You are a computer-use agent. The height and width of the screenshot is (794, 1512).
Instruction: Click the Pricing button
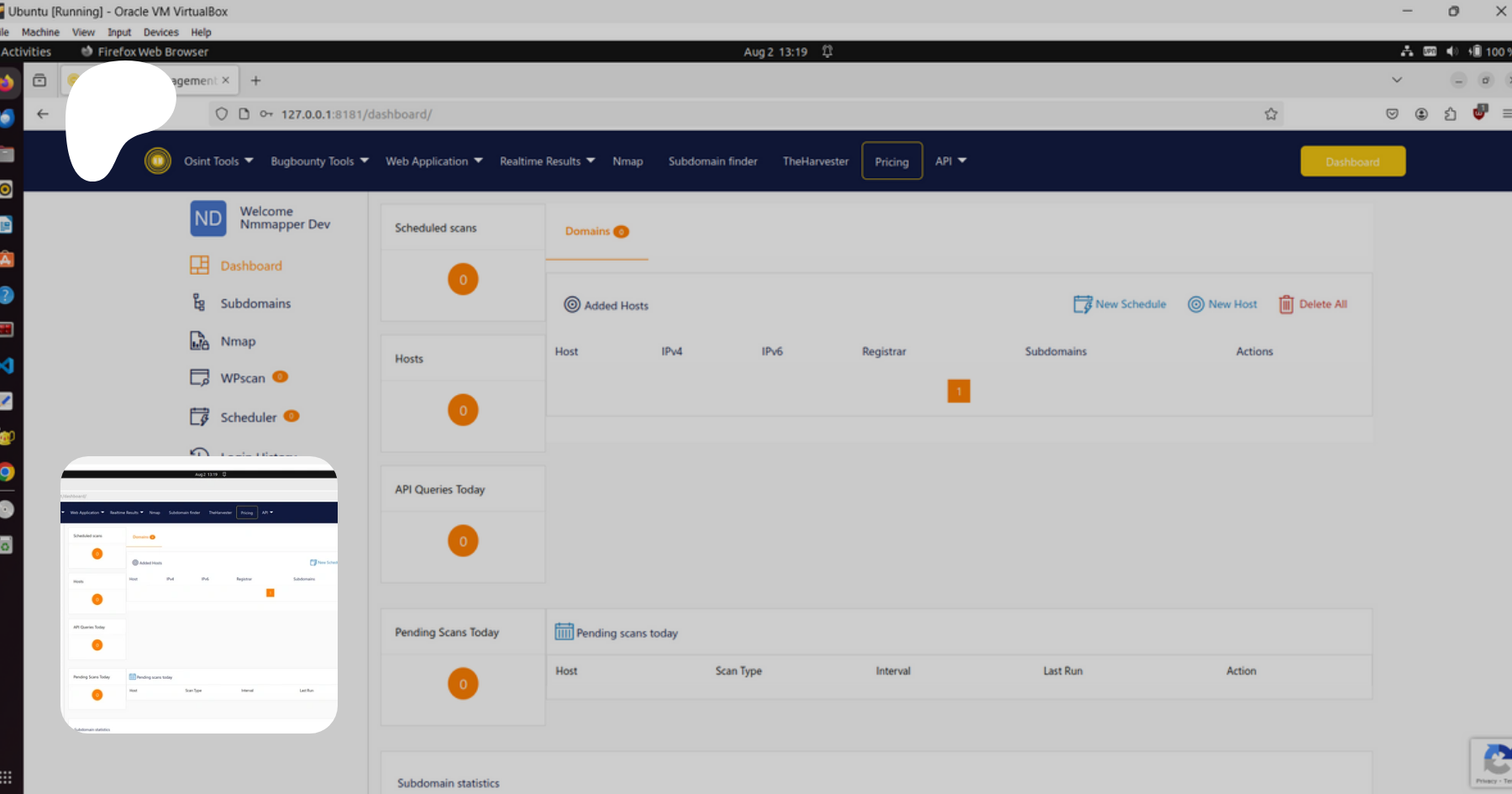pyautogui.click(x=891, y=161)
